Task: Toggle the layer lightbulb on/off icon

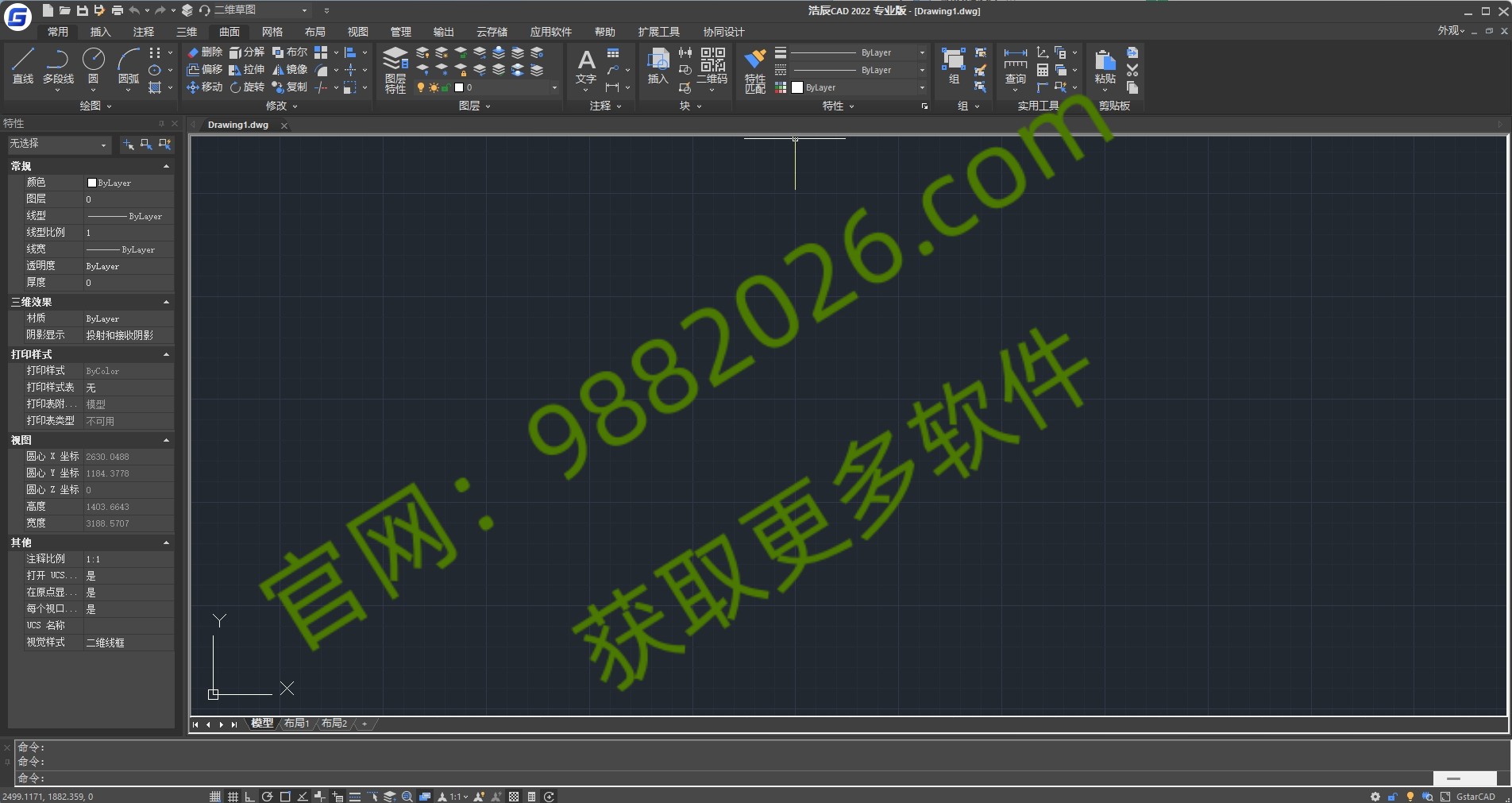Action: click(x=421, y=87)
